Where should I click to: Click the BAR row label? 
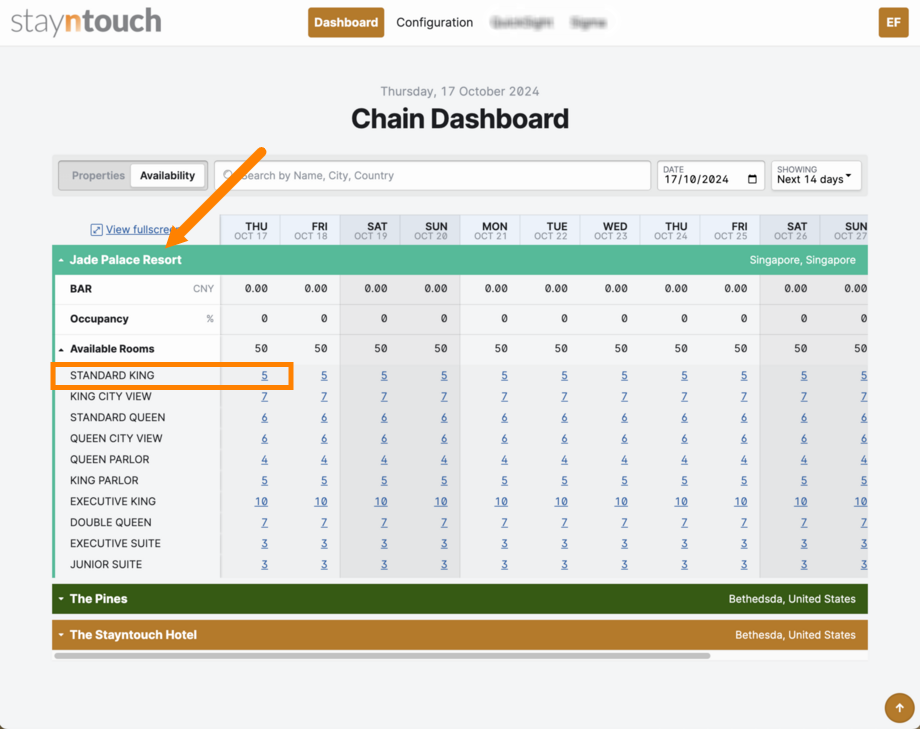(81, 289)
